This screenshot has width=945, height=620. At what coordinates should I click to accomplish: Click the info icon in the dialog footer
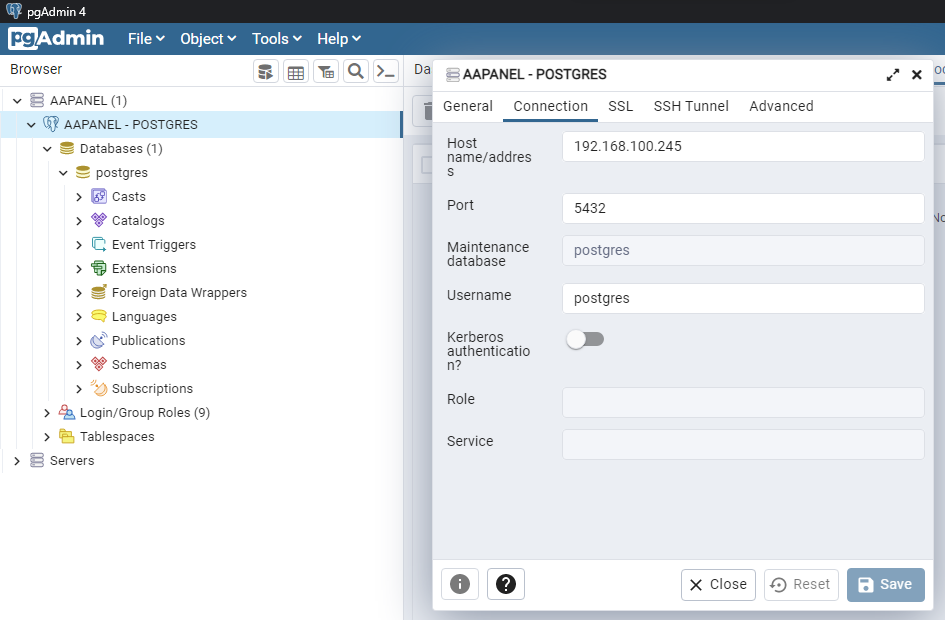460,584
